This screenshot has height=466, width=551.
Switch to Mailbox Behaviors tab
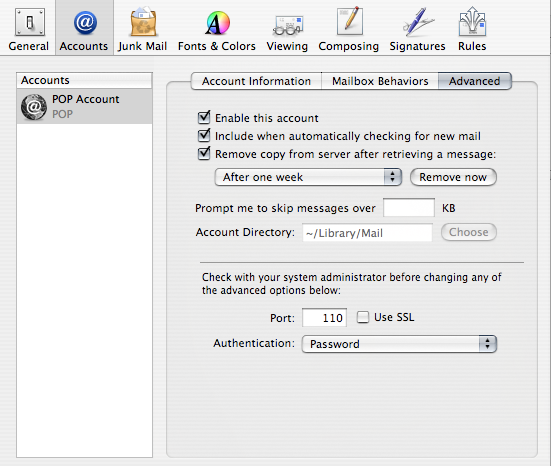pyautogui.click(x=380, y=81)
